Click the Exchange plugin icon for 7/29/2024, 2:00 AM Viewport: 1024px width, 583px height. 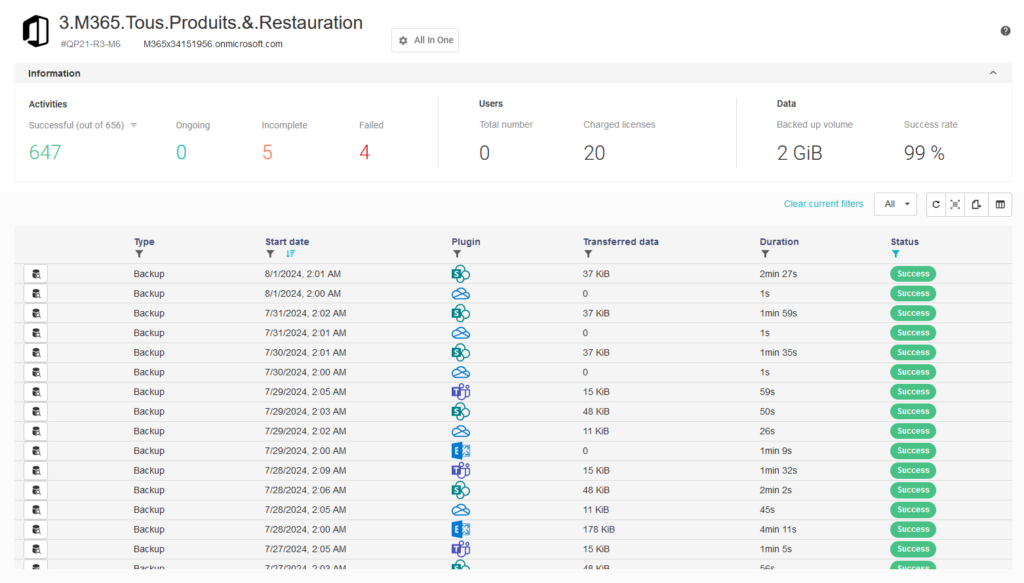[460, 450]
